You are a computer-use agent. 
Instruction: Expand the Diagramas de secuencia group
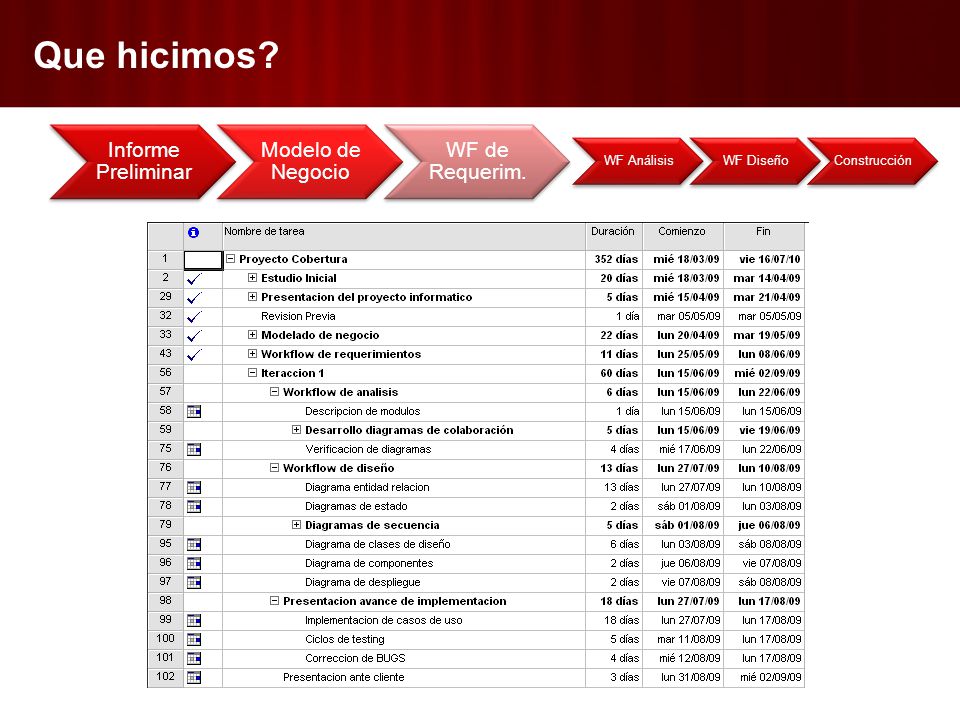(296, 524)
